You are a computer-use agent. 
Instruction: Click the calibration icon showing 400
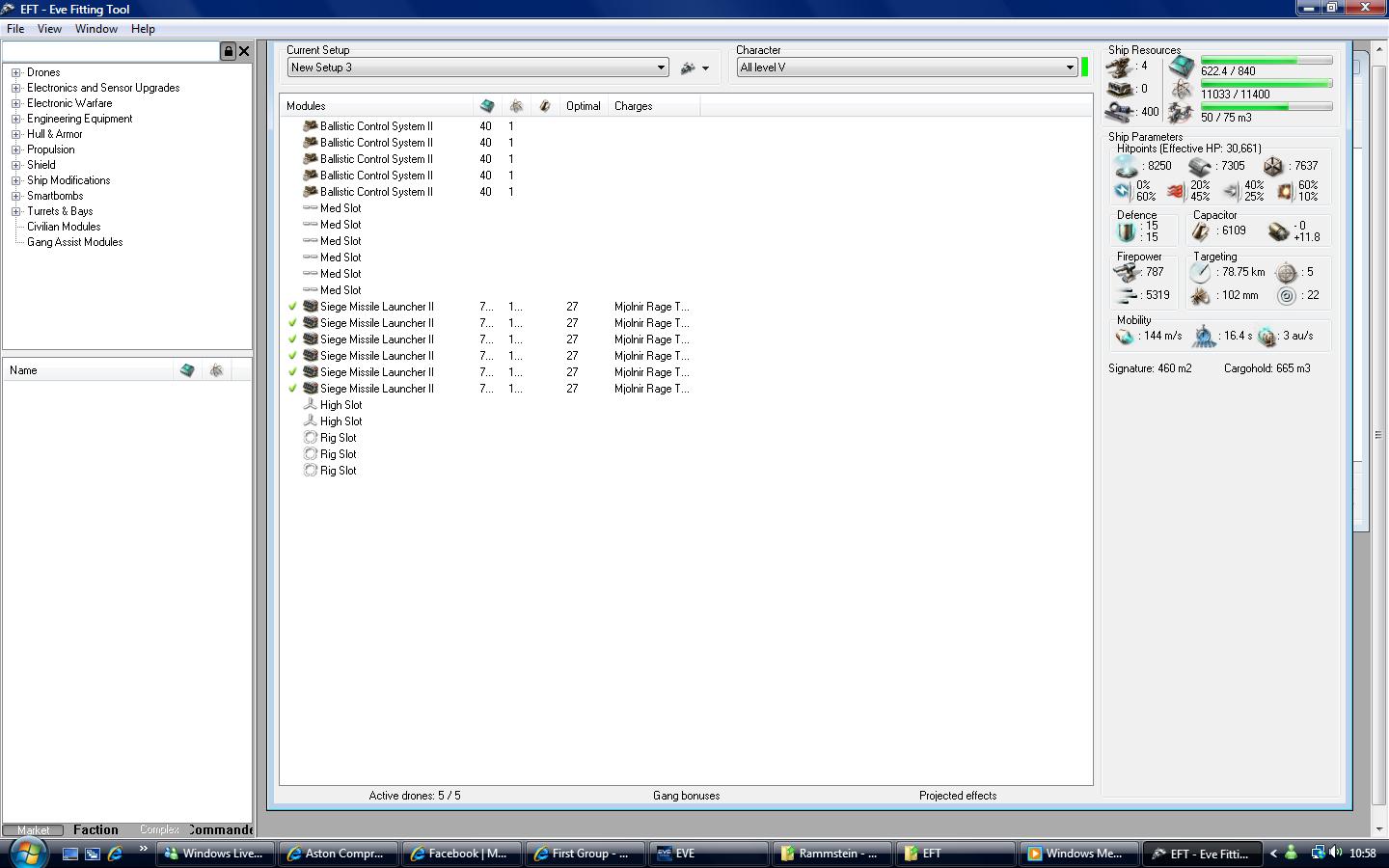[1120, 112]
